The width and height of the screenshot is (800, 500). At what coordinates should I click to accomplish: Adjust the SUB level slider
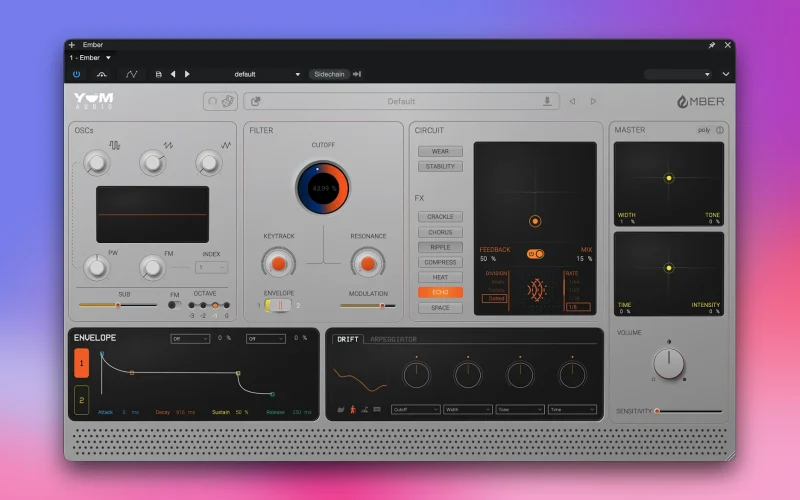(x=118, y=305)
